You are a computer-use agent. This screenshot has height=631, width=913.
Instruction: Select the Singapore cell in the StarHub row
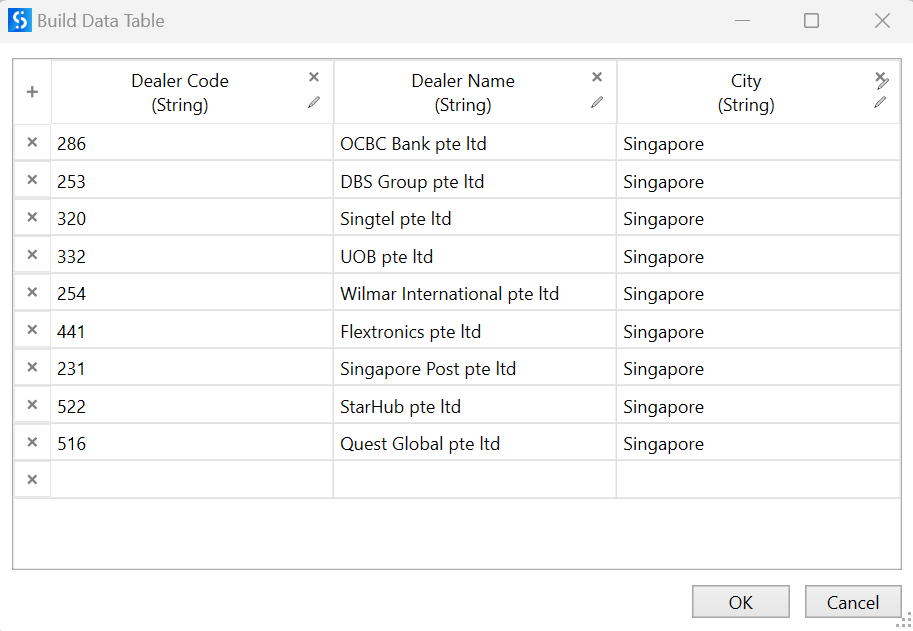point(758,406)
